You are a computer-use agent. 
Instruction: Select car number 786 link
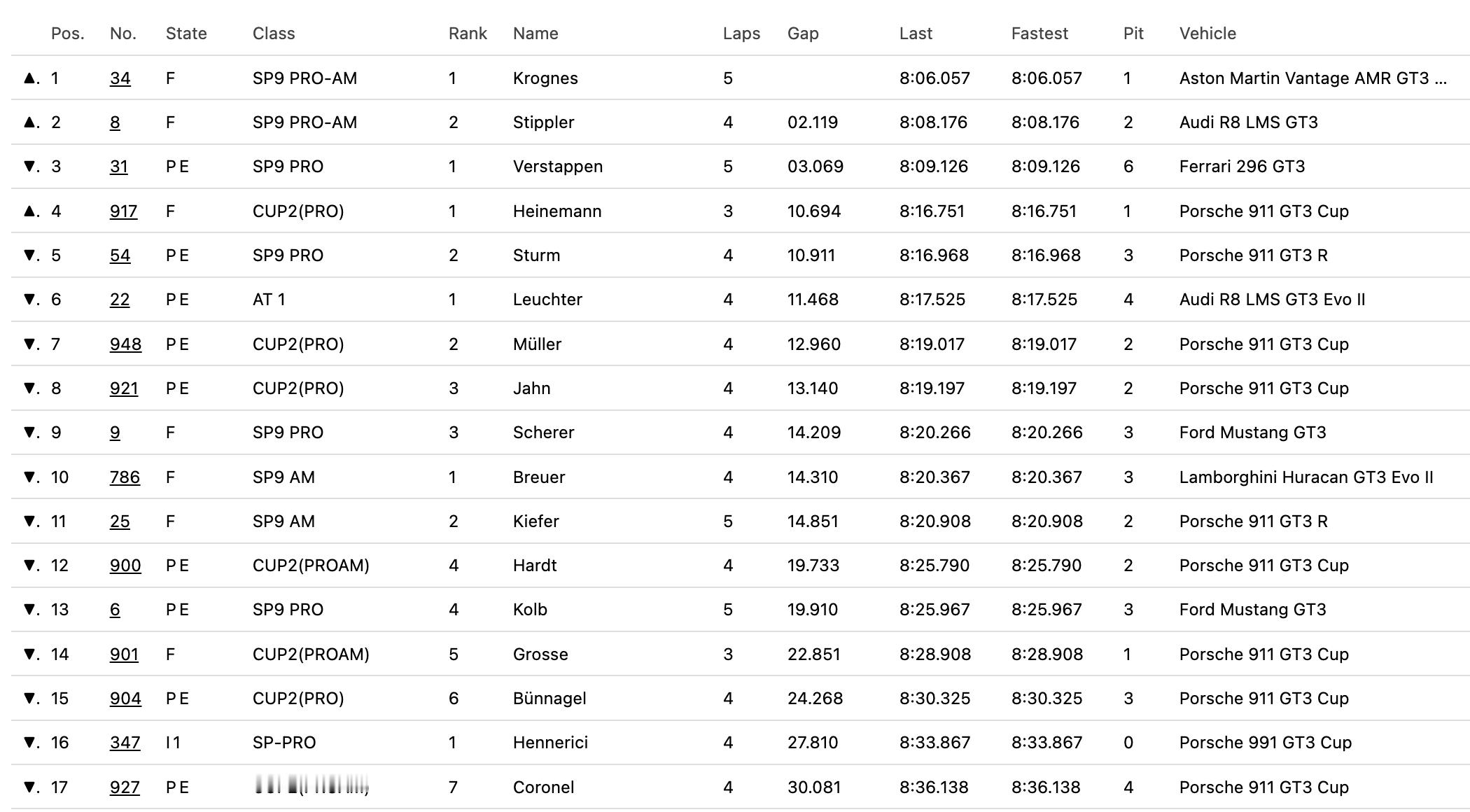(x=125, y=477)
